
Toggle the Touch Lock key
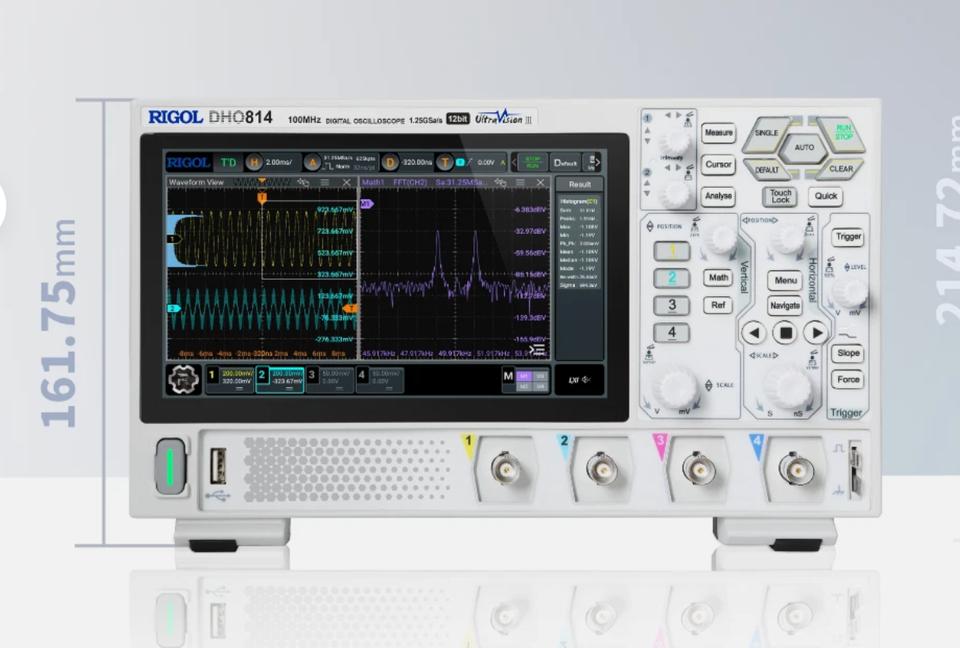[780, 196]
